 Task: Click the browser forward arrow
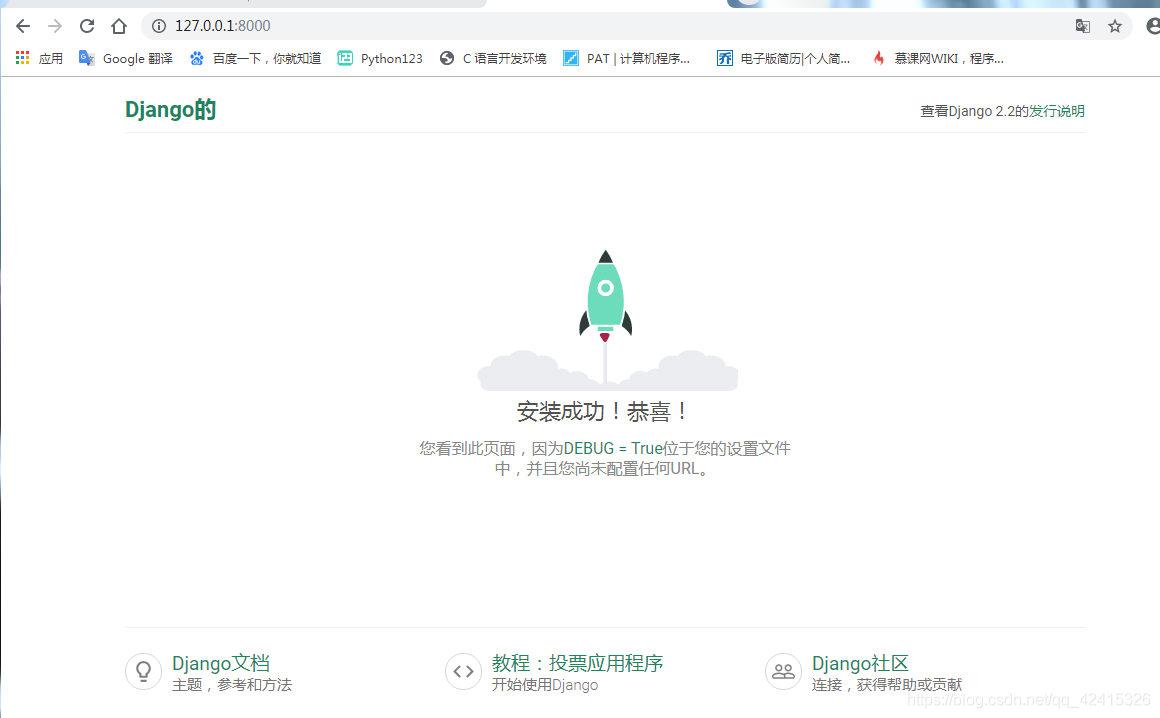point(55,27)
